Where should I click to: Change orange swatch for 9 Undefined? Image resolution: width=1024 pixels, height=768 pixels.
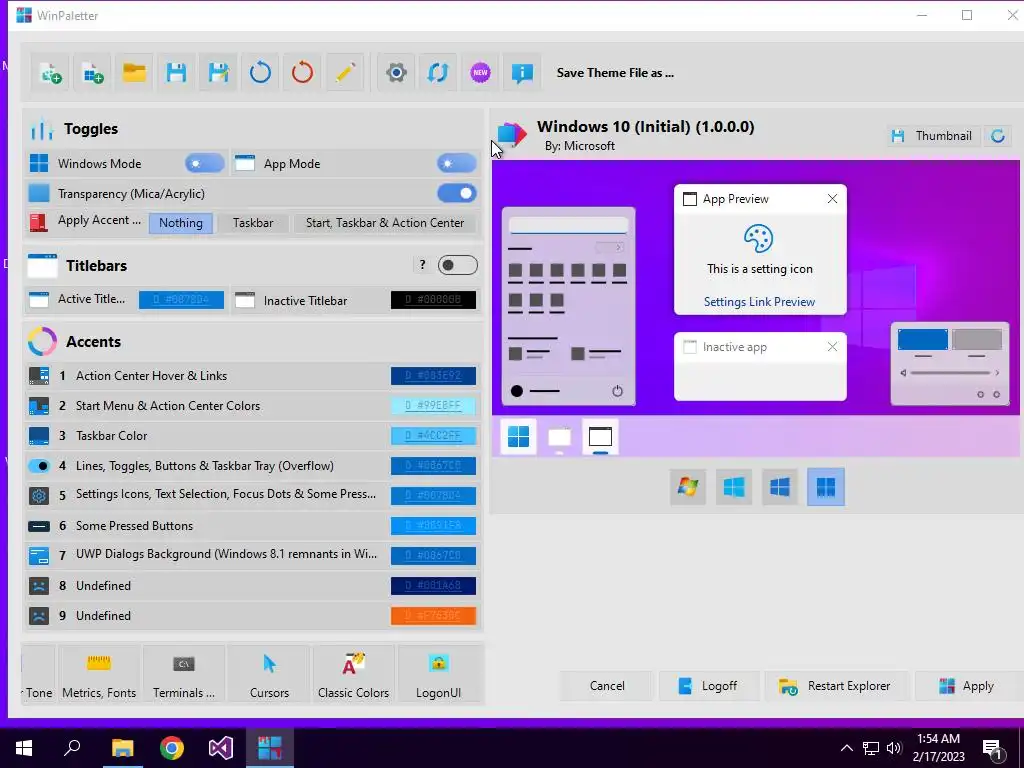(433, 616)
